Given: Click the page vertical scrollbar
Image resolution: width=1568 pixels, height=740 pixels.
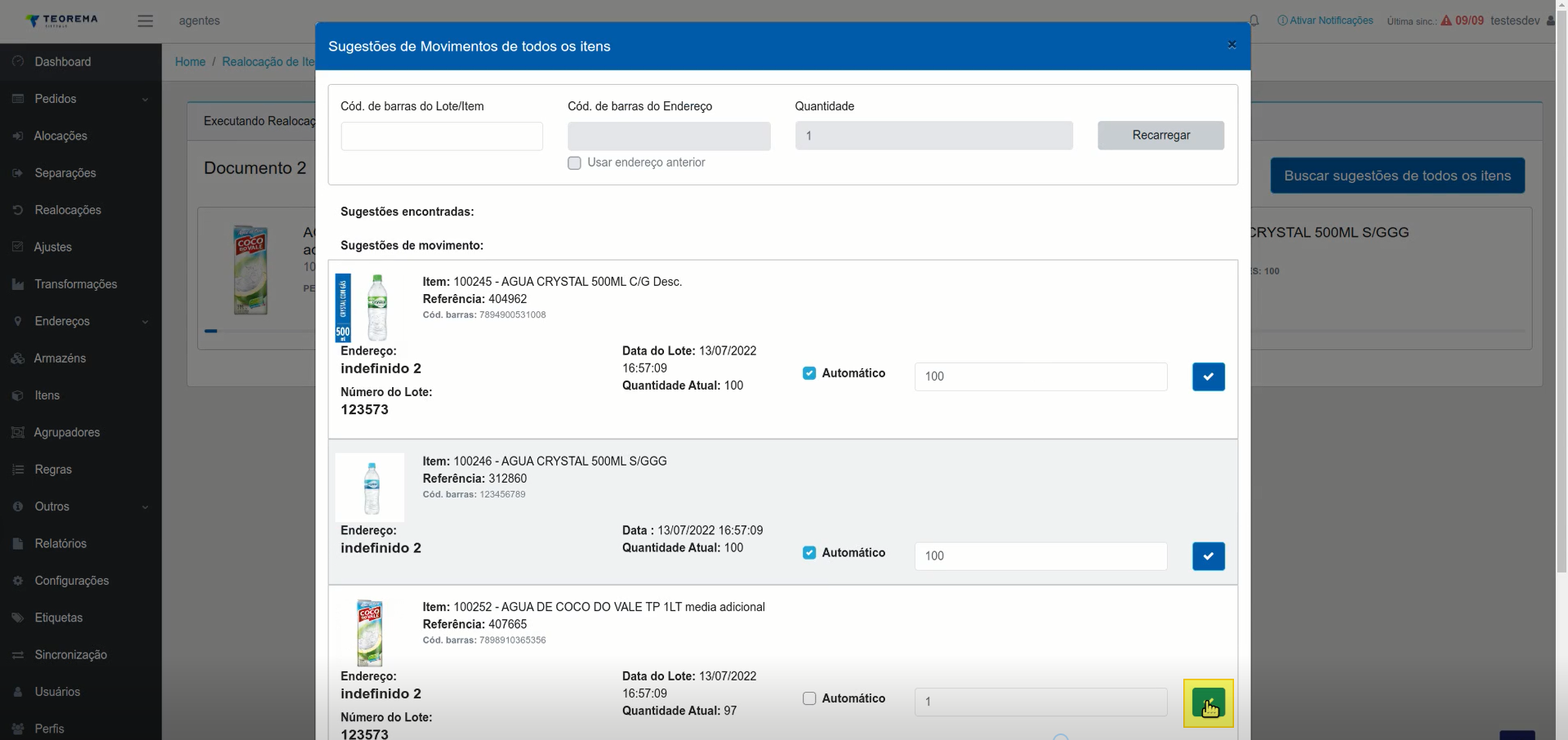Looking at the screenshot, I should click(x=1561, y=370).
